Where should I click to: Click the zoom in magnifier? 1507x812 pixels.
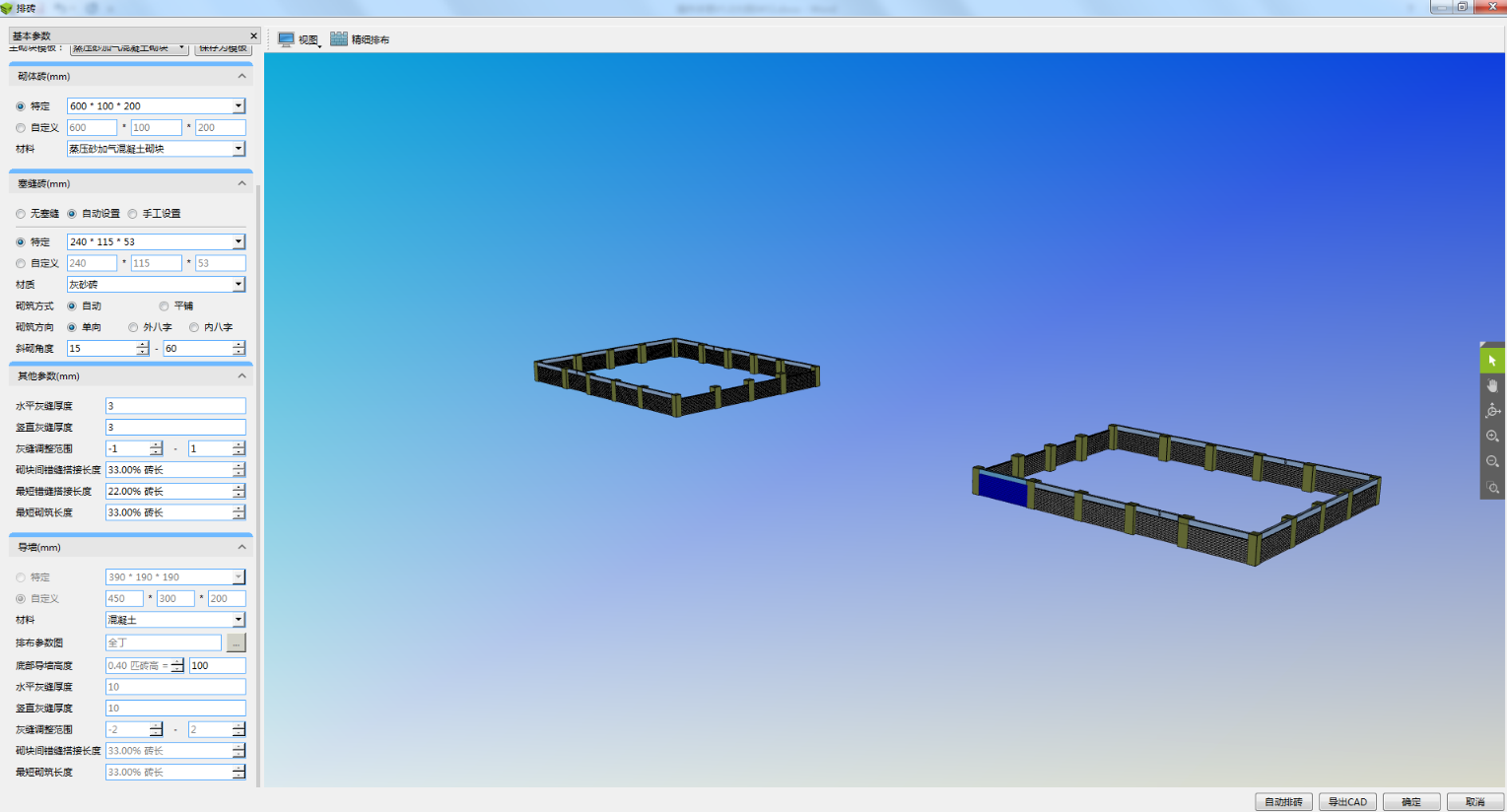1492,436
